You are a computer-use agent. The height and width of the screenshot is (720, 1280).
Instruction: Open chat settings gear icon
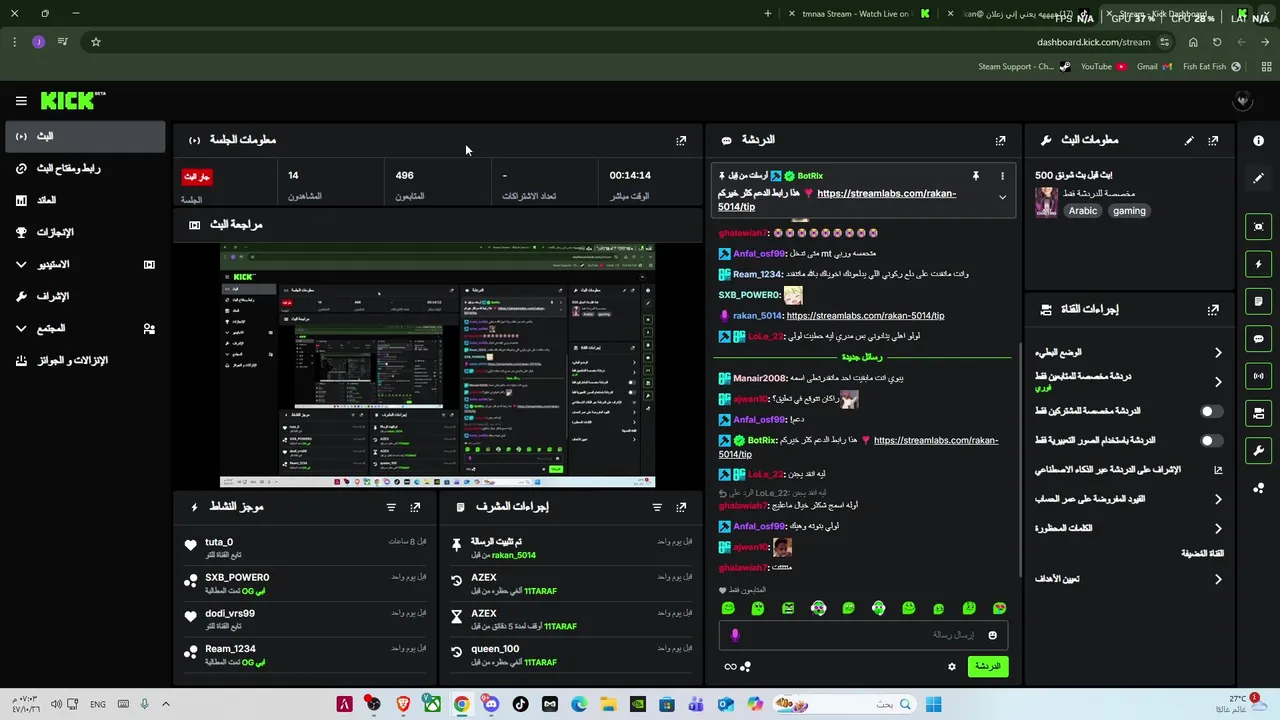[x=952, y=667]
